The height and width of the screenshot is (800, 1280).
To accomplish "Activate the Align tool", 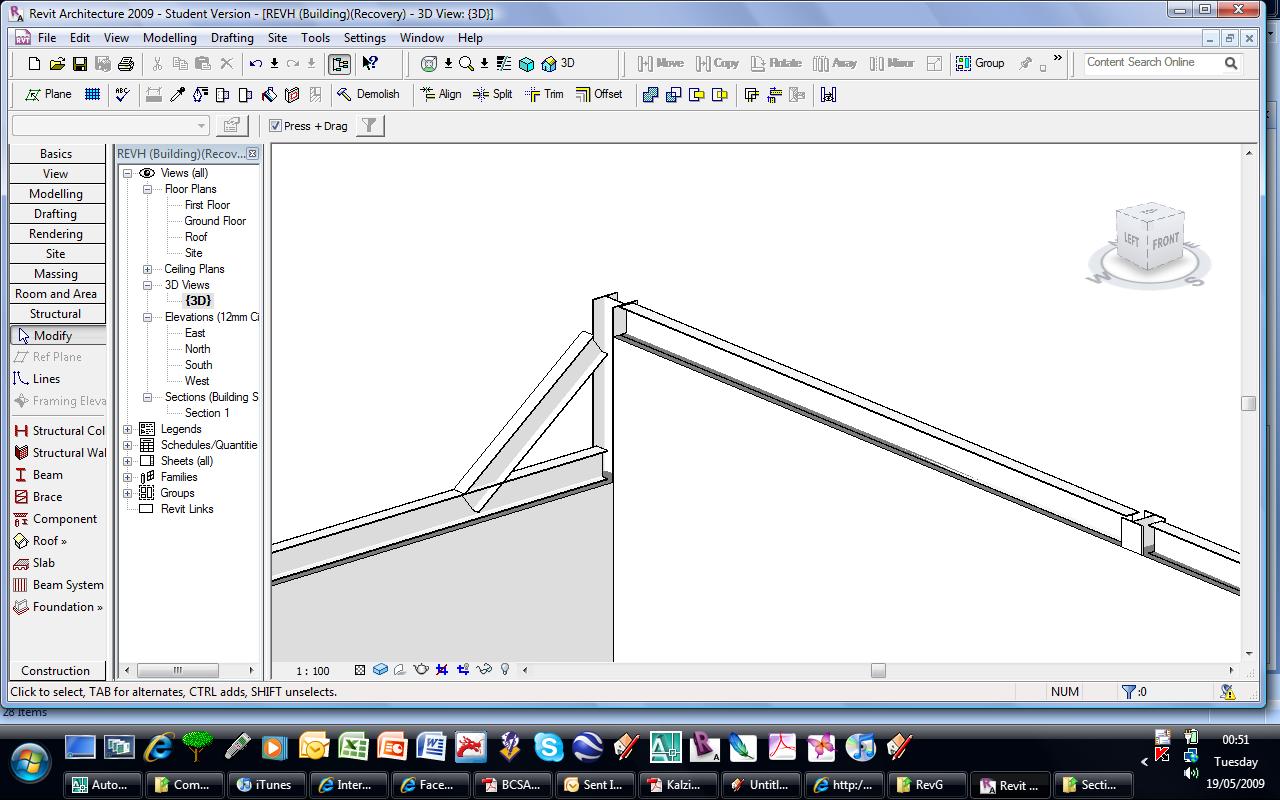I will [x=441, y=94].
